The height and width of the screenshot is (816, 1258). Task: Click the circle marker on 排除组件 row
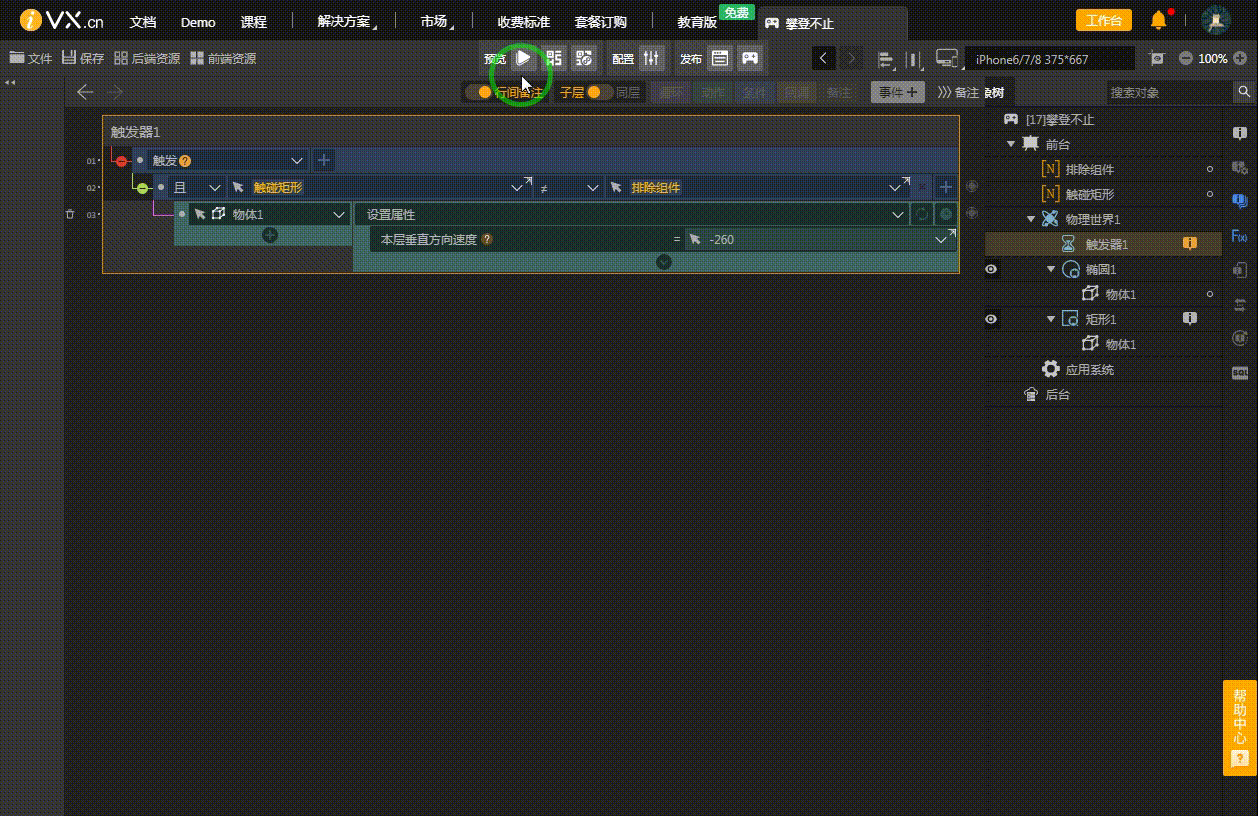(1210, 169)
